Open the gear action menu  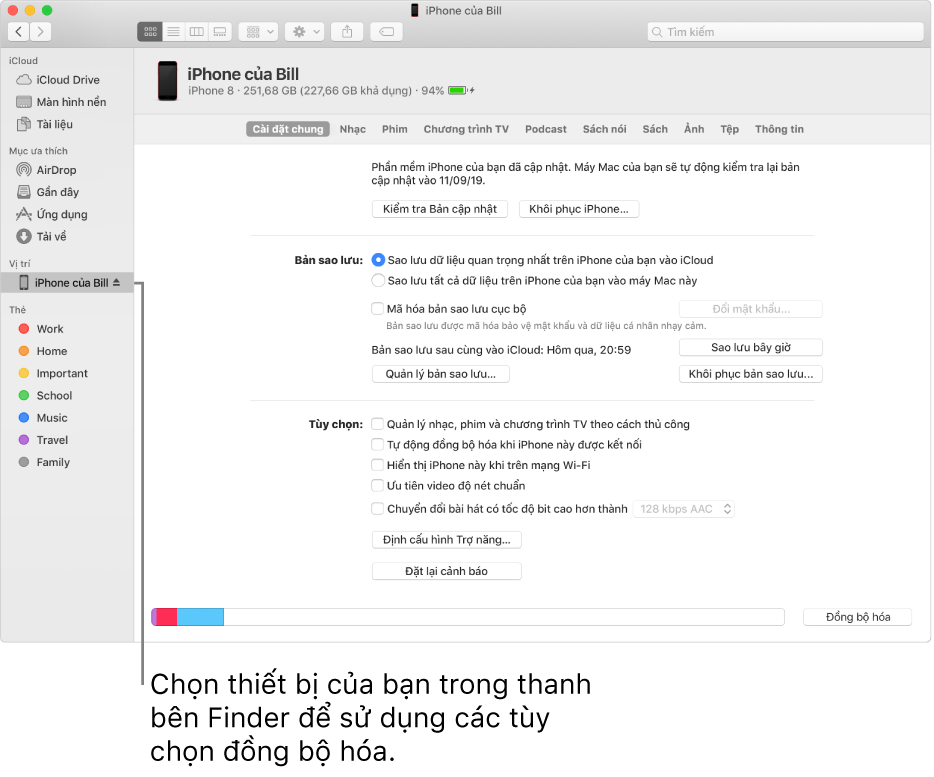point(304,32)
